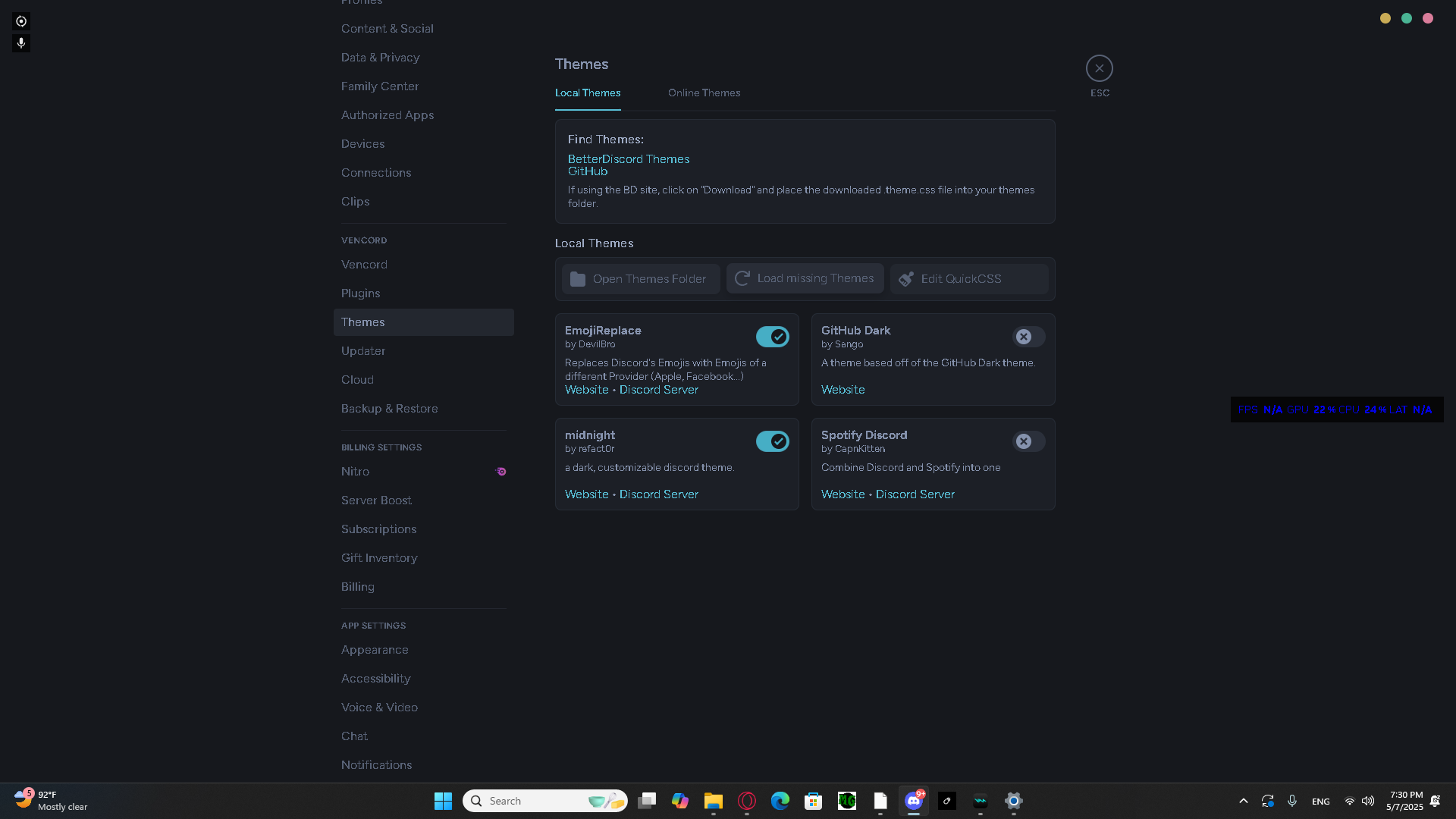Open the BetterDiscord Themes link
The width and height of the screenshot is (1456, 819).
[628, 158]
